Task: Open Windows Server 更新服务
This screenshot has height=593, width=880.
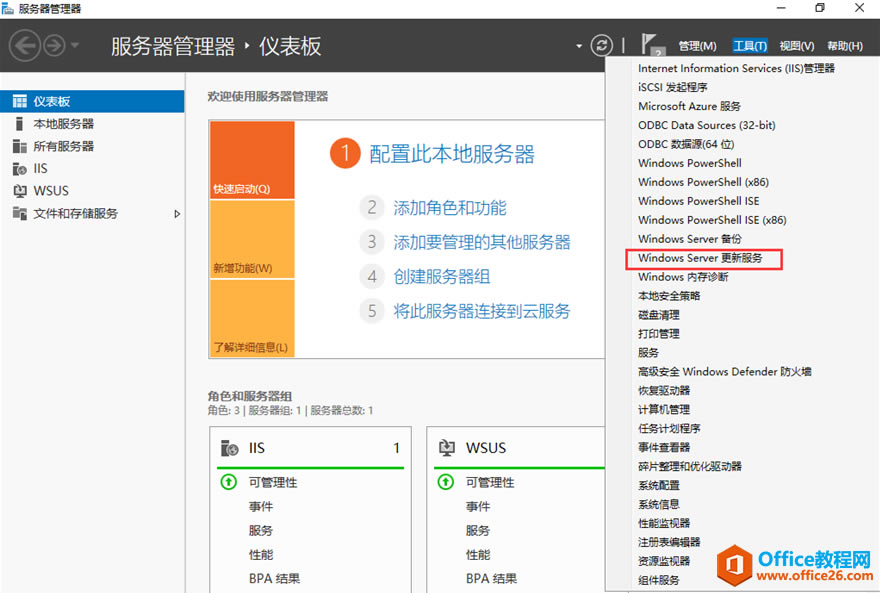Action: 700,258
